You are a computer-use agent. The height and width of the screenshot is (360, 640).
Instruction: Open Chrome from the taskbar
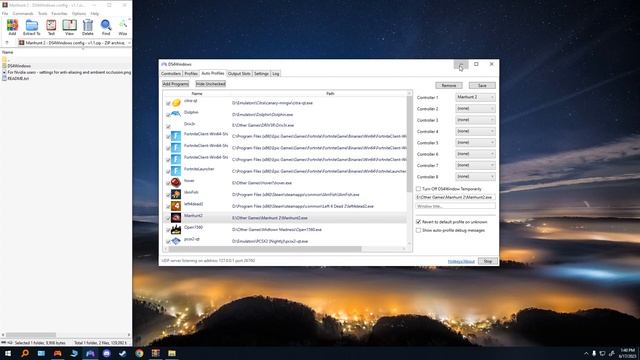click(x=139, y=353)
